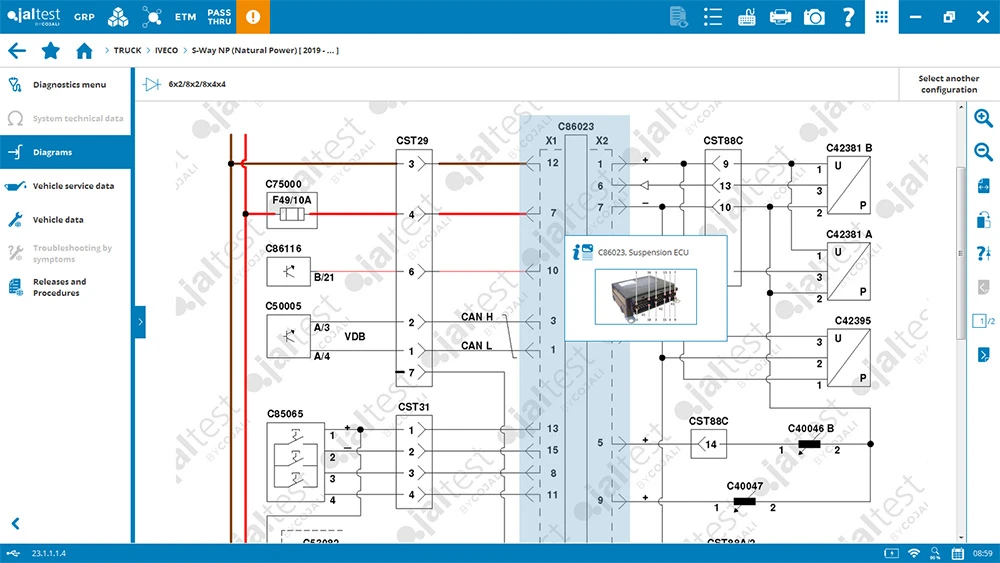
Task: Click the C40046 B component
Action: pos(809,444)
